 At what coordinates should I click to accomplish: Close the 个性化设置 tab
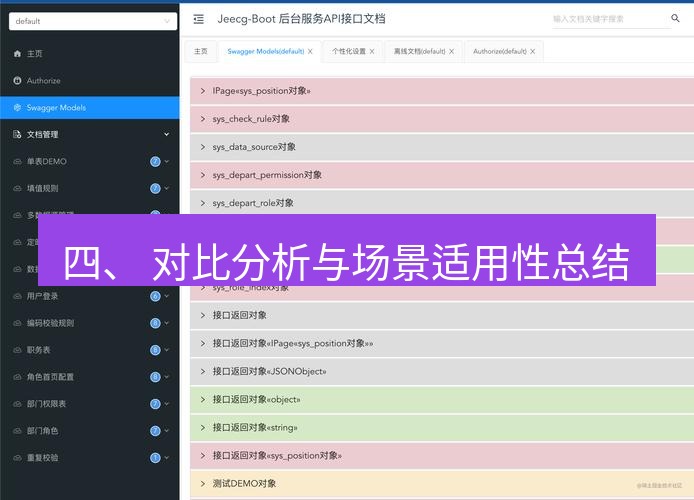click(x=372, y=51)
